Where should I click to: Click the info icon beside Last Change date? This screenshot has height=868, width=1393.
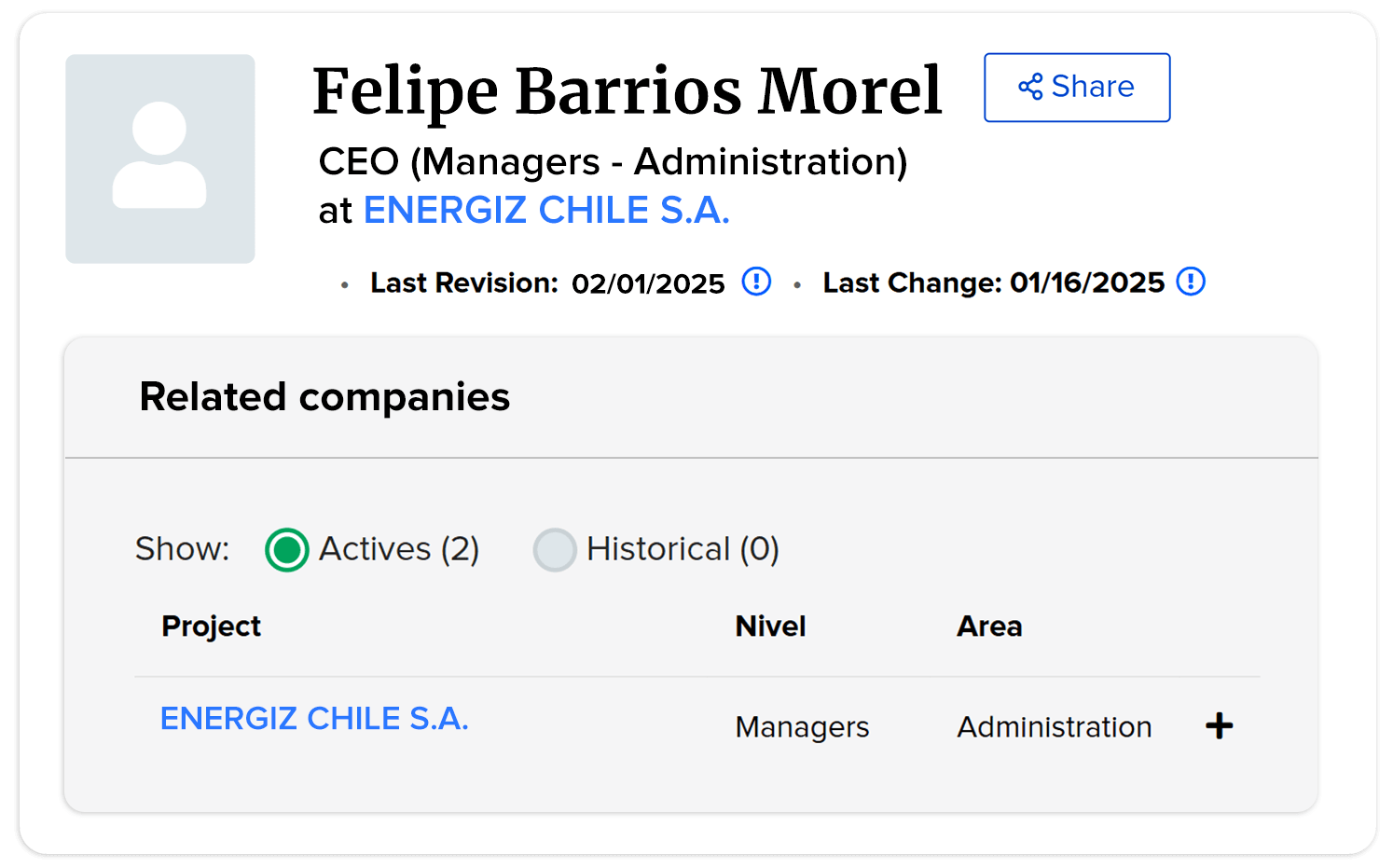pyautogui.click(x=1190, y=282)
